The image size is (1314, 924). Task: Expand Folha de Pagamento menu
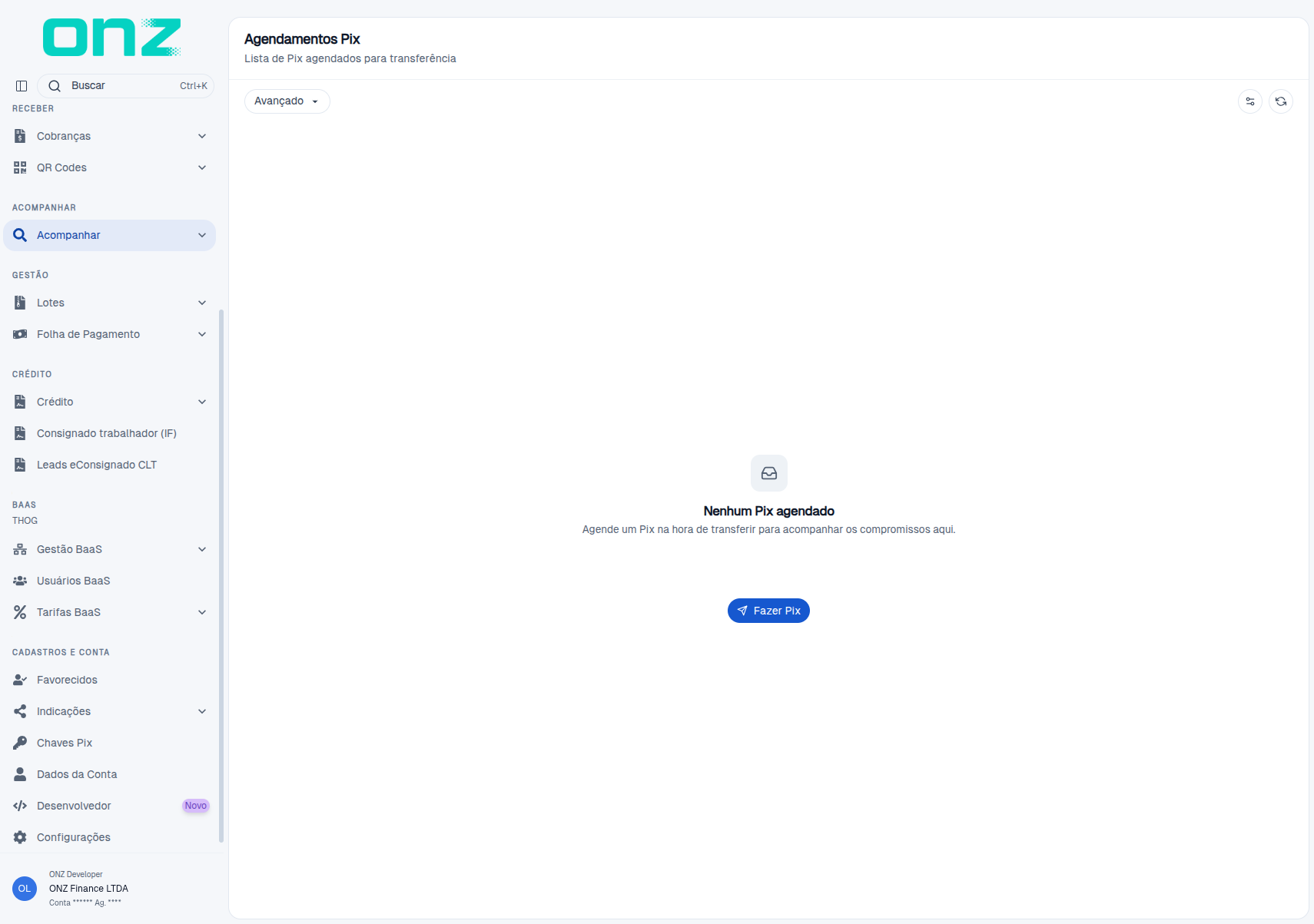[x=109, y=334]
